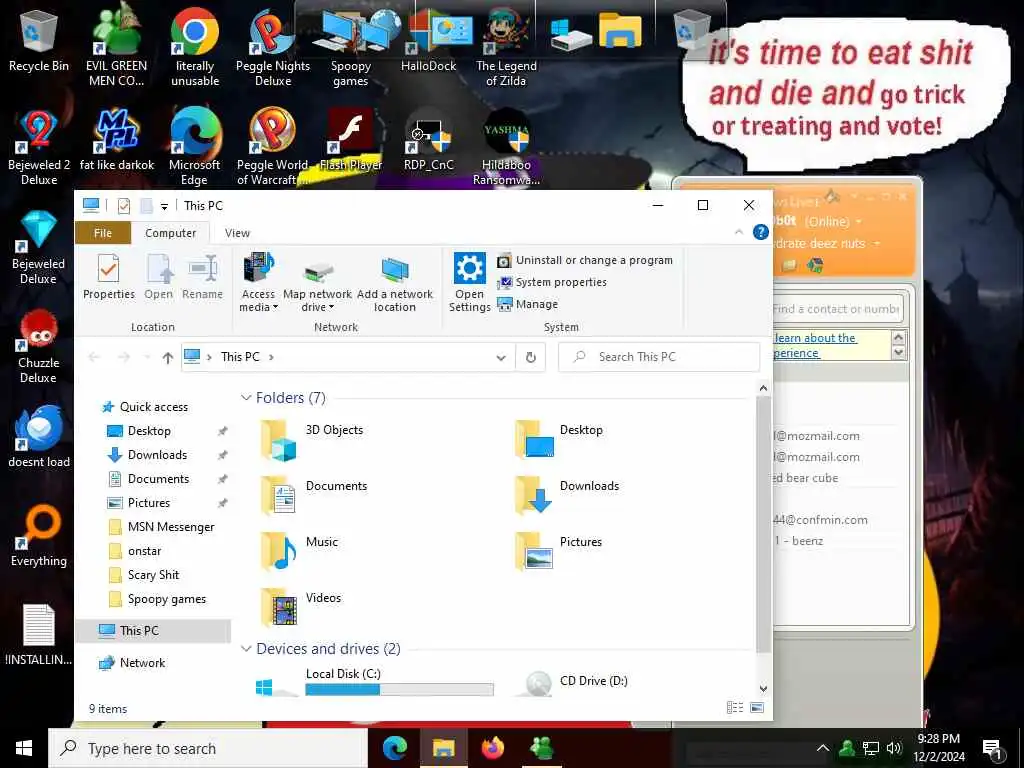Collapse the Devices and drives group

[x=246, y=648]
